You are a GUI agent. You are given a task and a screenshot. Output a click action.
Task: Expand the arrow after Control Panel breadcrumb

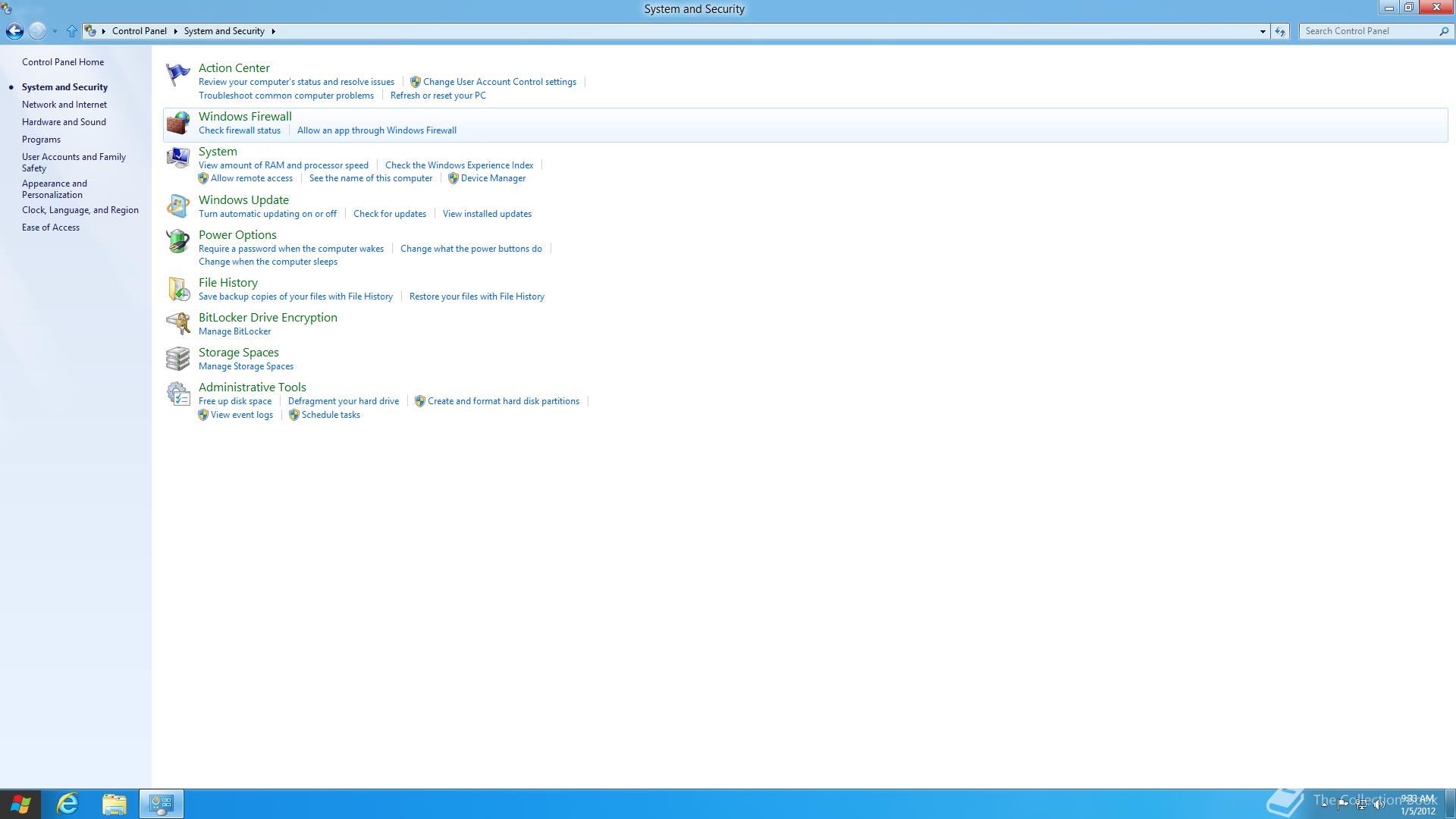click(x=175, y=31)
